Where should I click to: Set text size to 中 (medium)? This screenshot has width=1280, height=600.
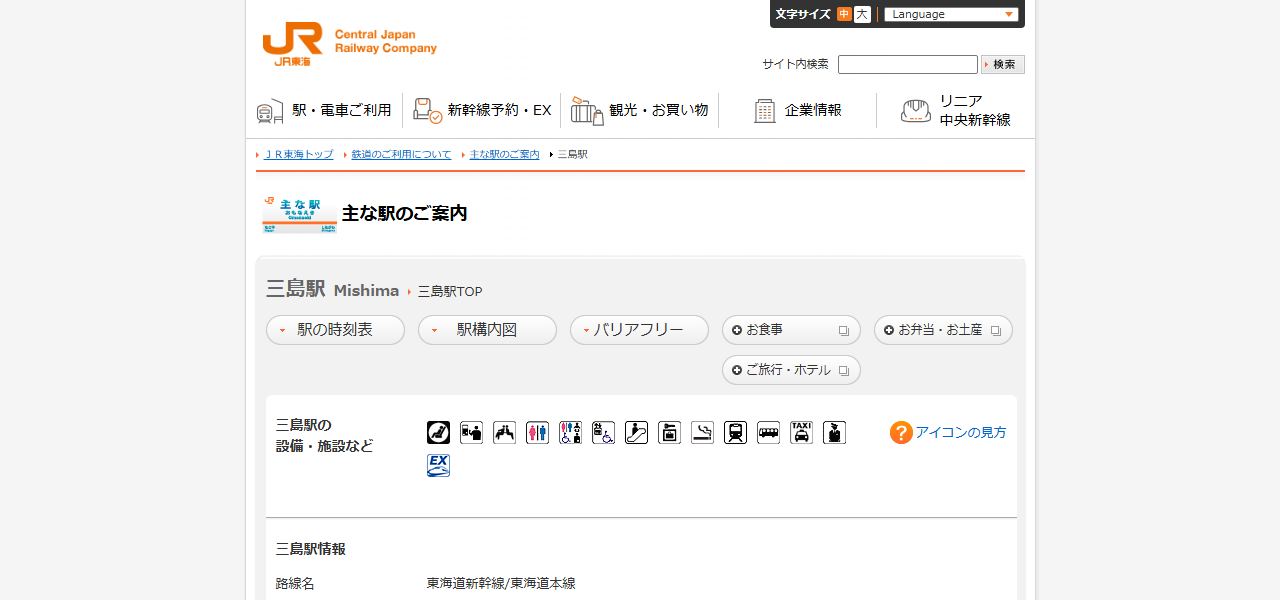pyautogui.click(x=844, y=14)
